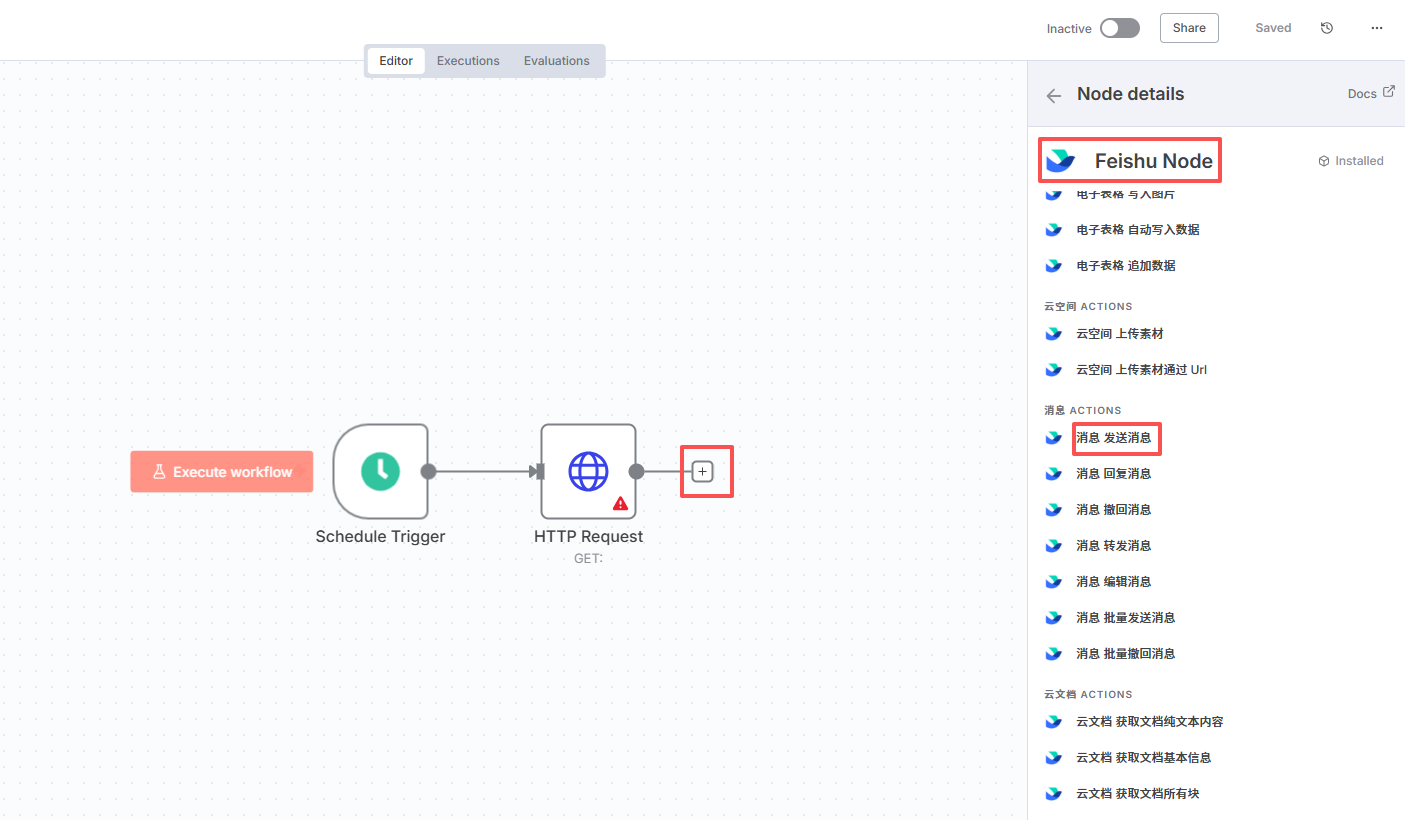Click the red warning triangle on HTTP Request
The image size is (1405, 820).
pyautogui.click(x=621, y=503)
